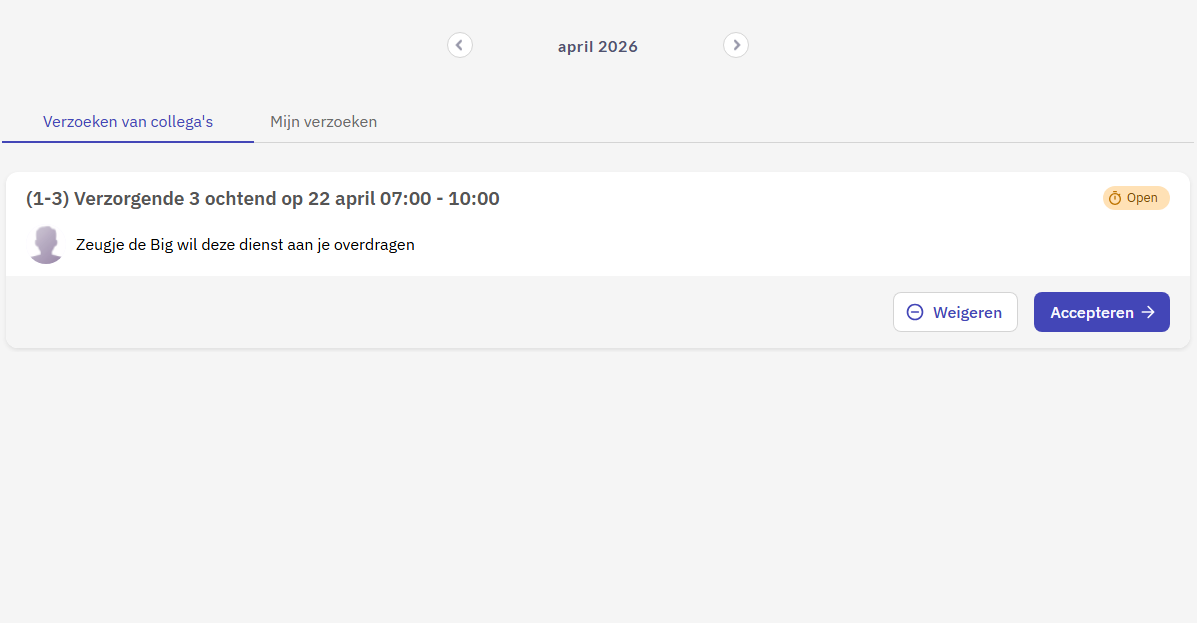Click the grey footer of request card
The height and width of the screenshot is (623, 1197).
(x=450, y=312)
